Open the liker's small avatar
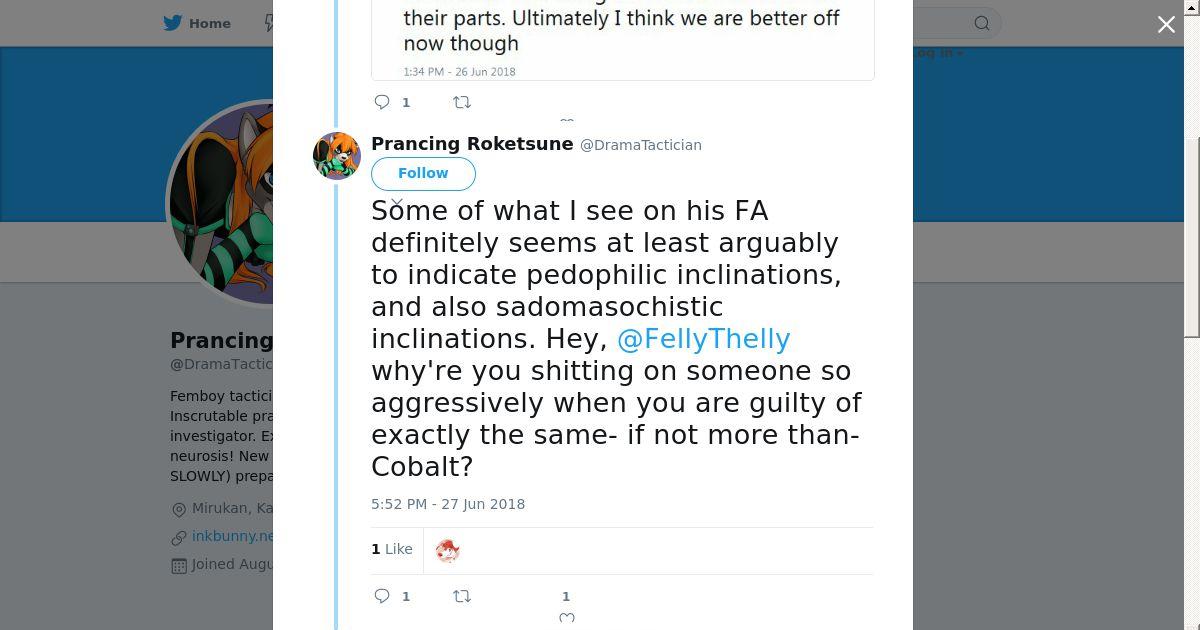The height and width of the screenshot is (630, 1200). (447, 550)
